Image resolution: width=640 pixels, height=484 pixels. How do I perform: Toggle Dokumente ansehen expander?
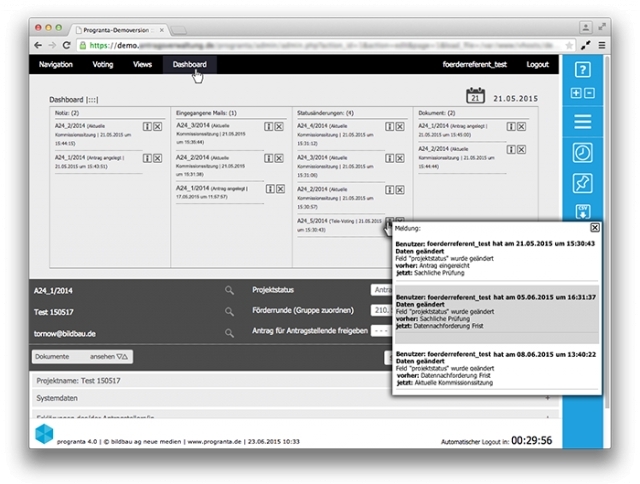click(x=82, y=357)
